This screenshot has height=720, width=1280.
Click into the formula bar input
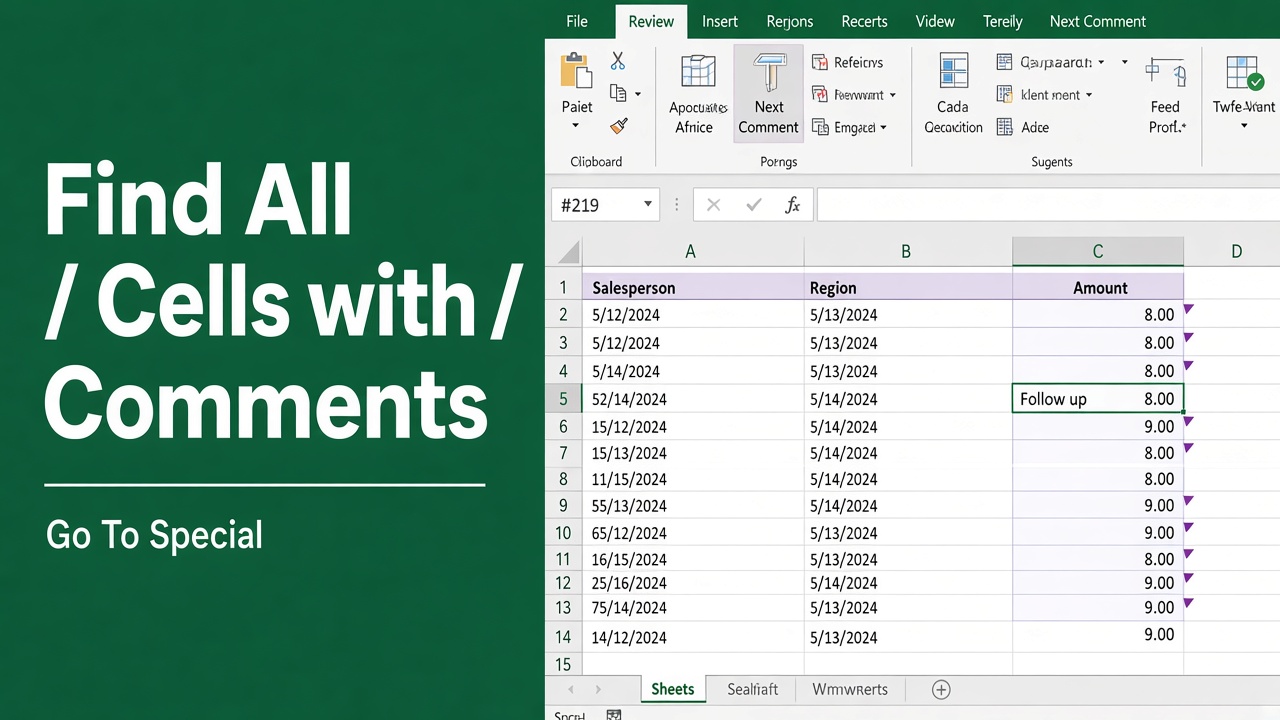point(1048,205)
